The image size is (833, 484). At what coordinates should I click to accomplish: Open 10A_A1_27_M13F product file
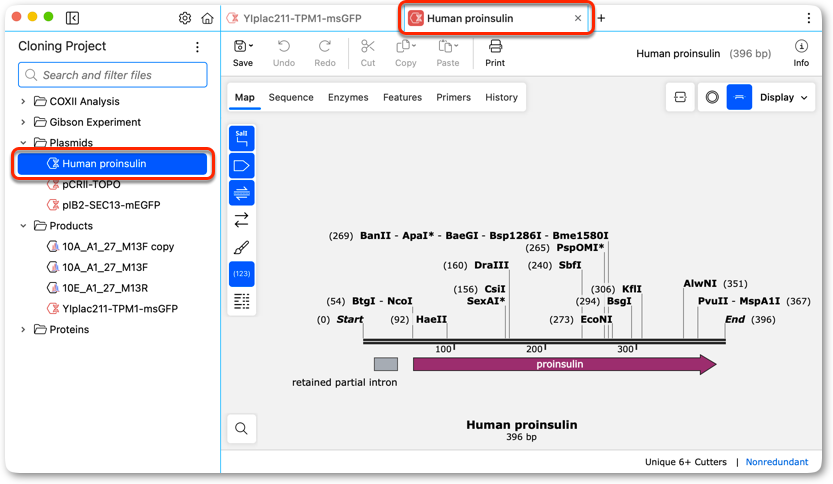click(x=105, y=267)
